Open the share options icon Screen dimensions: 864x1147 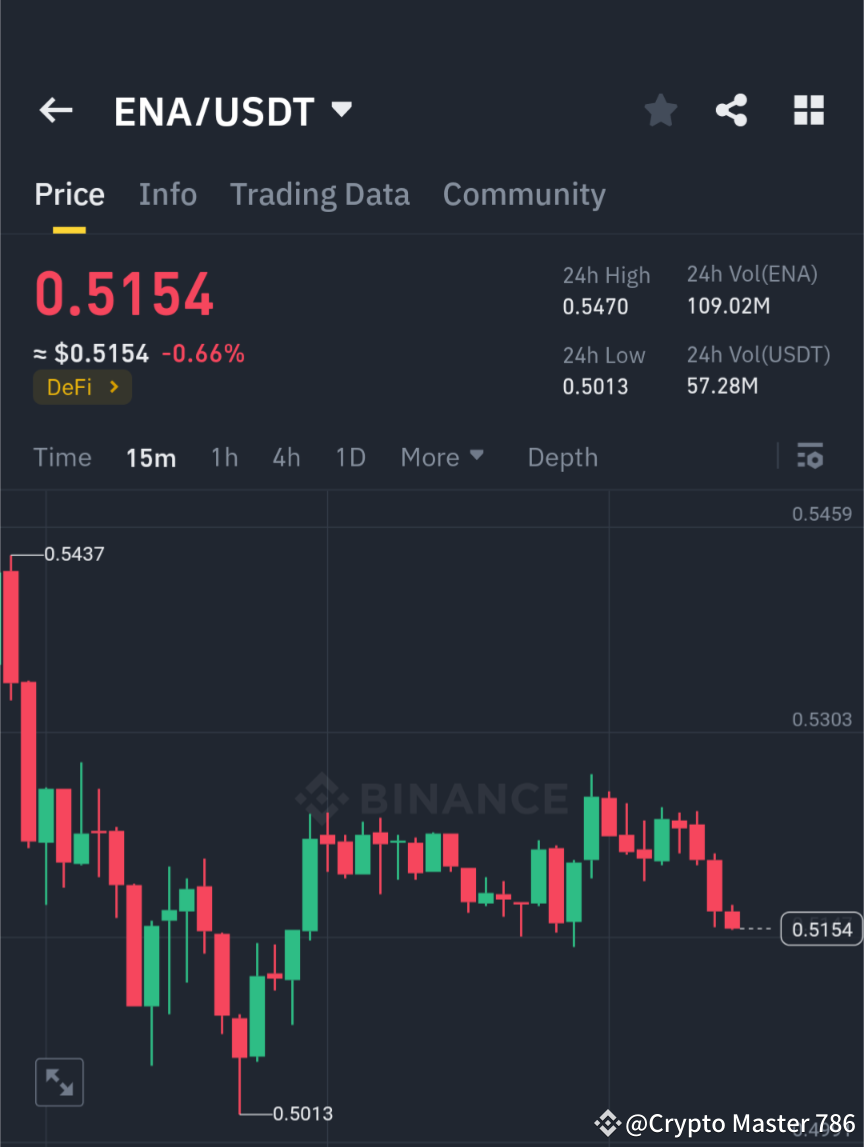(732, 110)
